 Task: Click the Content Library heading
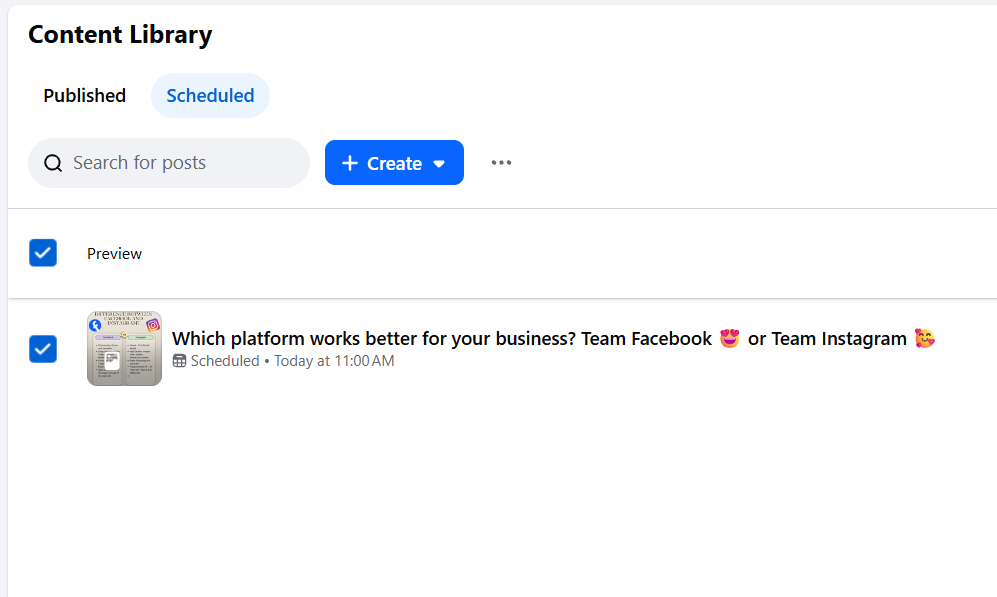(120, 34)
